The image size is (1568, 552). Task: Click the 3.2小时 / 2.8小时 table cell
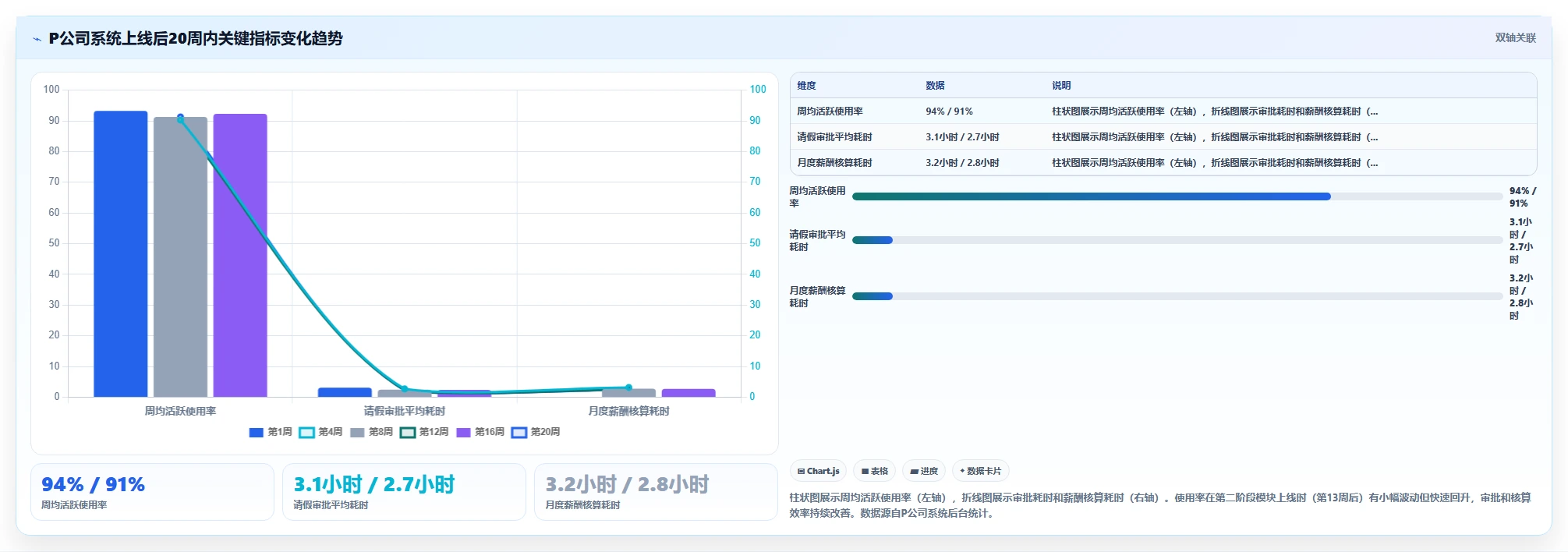(962, 163)
